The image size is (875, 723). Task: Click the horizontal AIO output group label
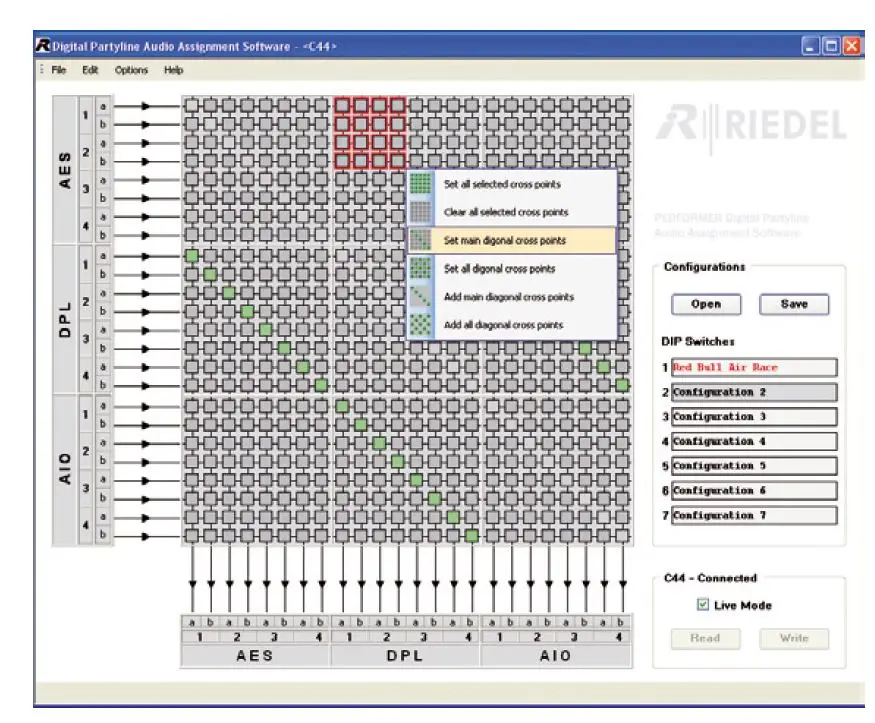[556, 655]
